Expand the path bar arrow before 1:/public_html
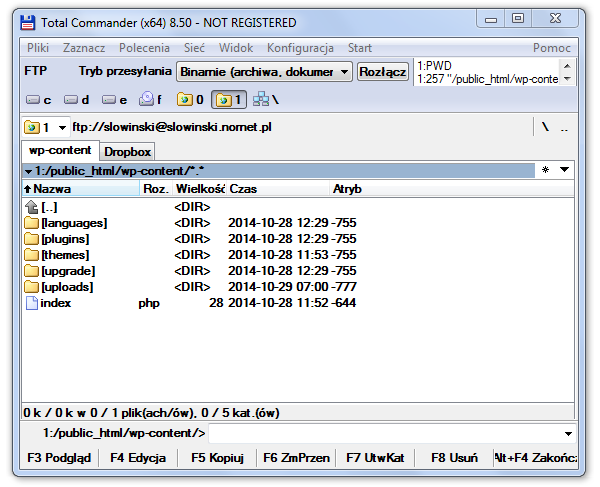This screenshot has width=600, height=487. pyautogui.click(x=28, y=171)
